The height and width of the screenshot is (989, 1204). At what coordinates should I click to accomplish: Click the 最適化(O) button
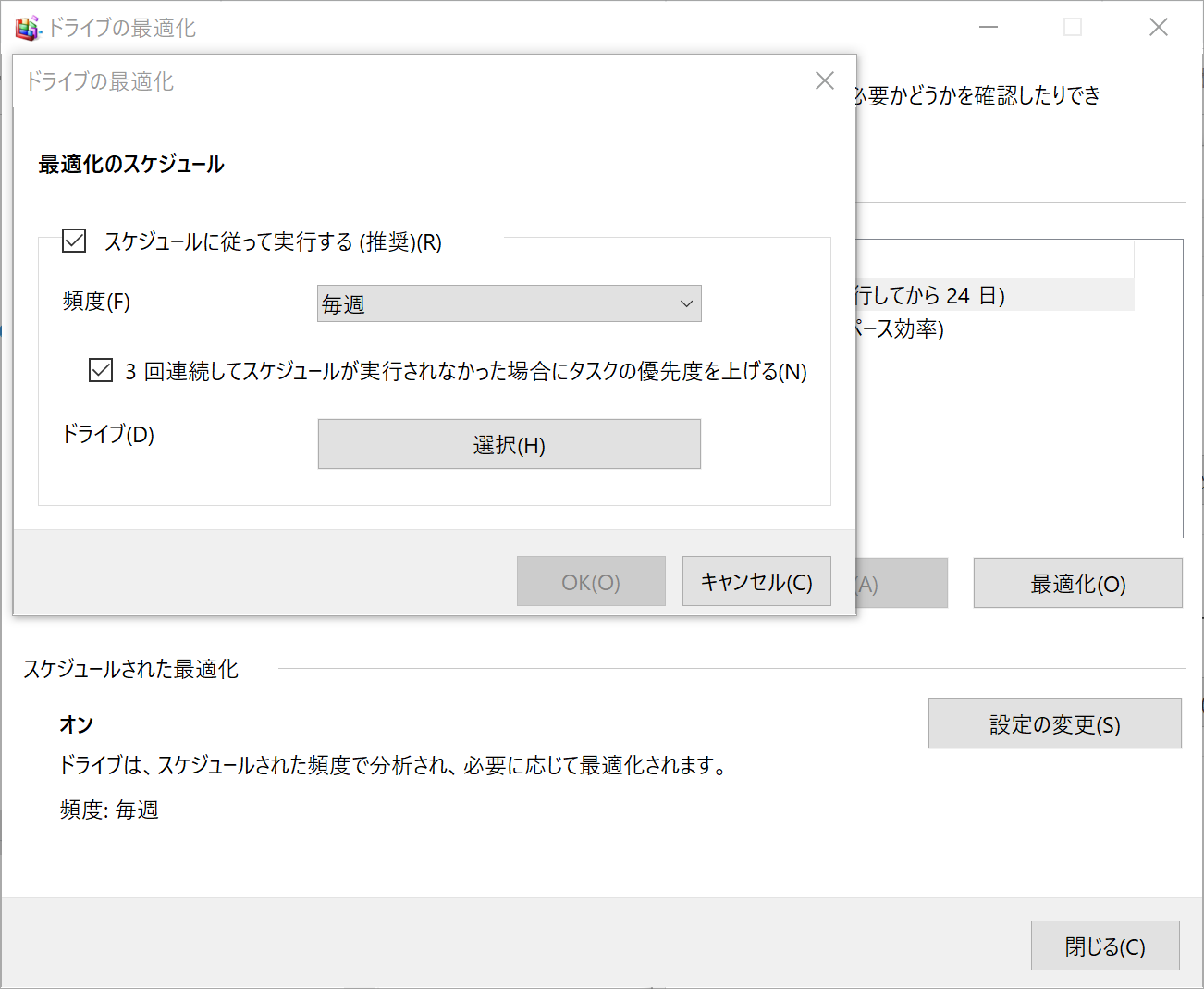(x=1077, y=584)
